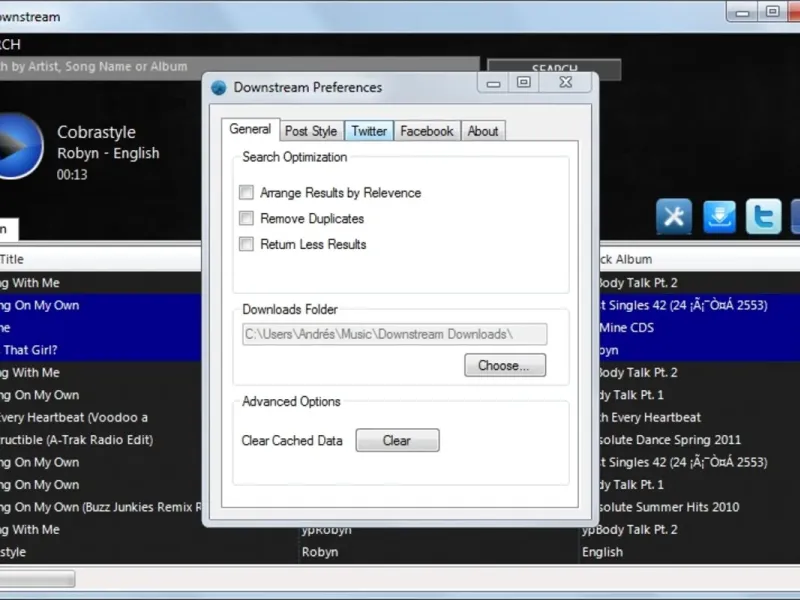The height and width of the screenshot is (600, 800).
Task: Click the horizontal scrollbar thumb at bottom
Action: pyautogui.click(x=37, y=579)
